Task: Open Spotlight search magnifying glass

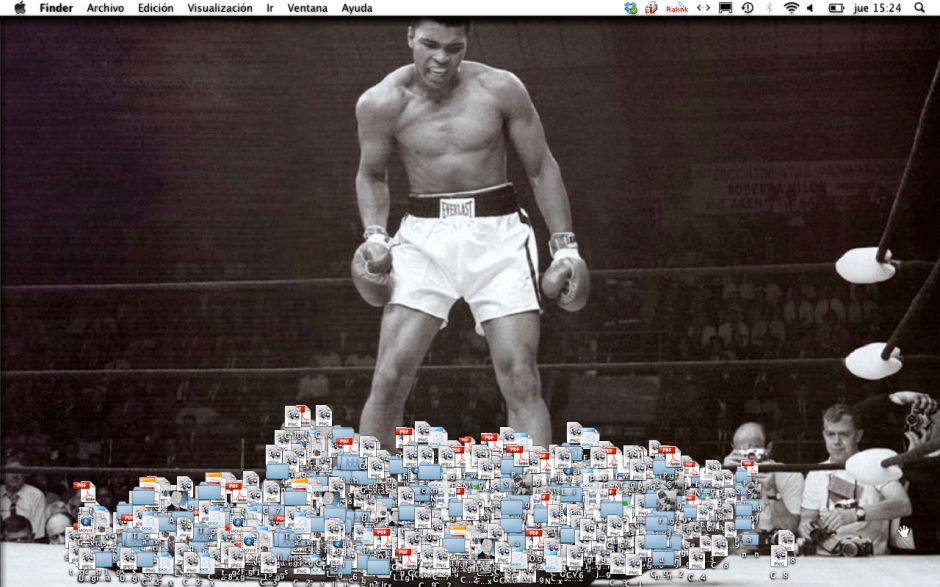Action: [919, 8]
